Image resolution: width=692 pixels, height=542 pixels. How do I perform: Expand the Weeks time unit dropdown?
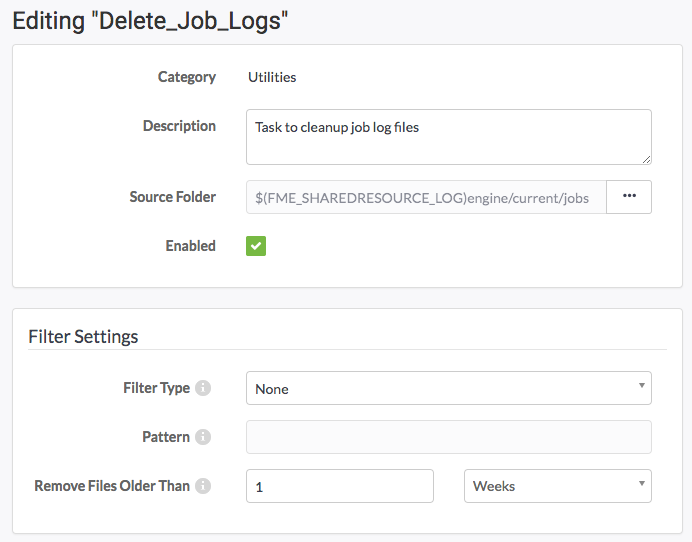click(x=558, y=486)
